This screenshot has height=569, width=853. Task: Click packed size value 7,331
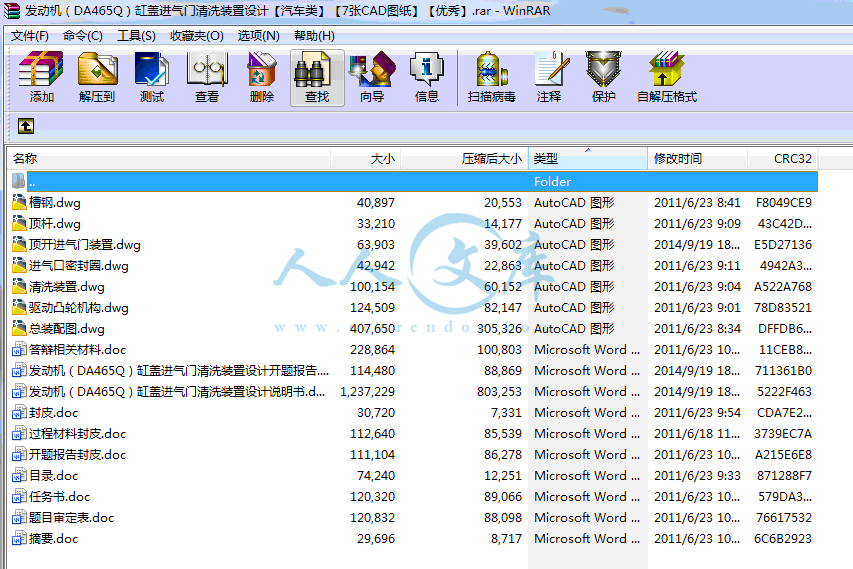click(x=506, y=412)
